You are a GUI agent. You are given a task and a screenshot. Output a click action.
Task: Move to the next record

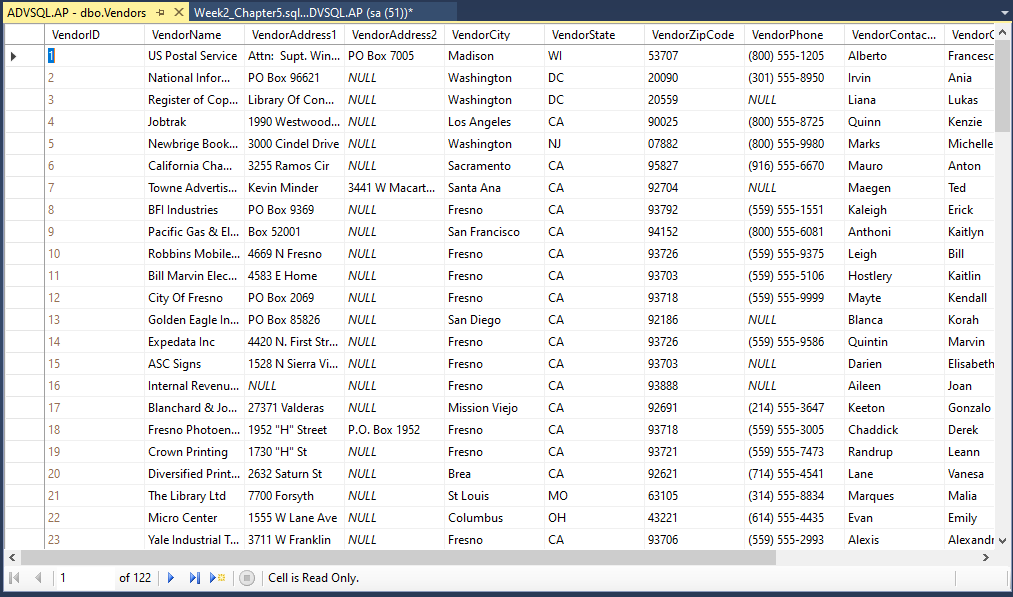point(170,577)
